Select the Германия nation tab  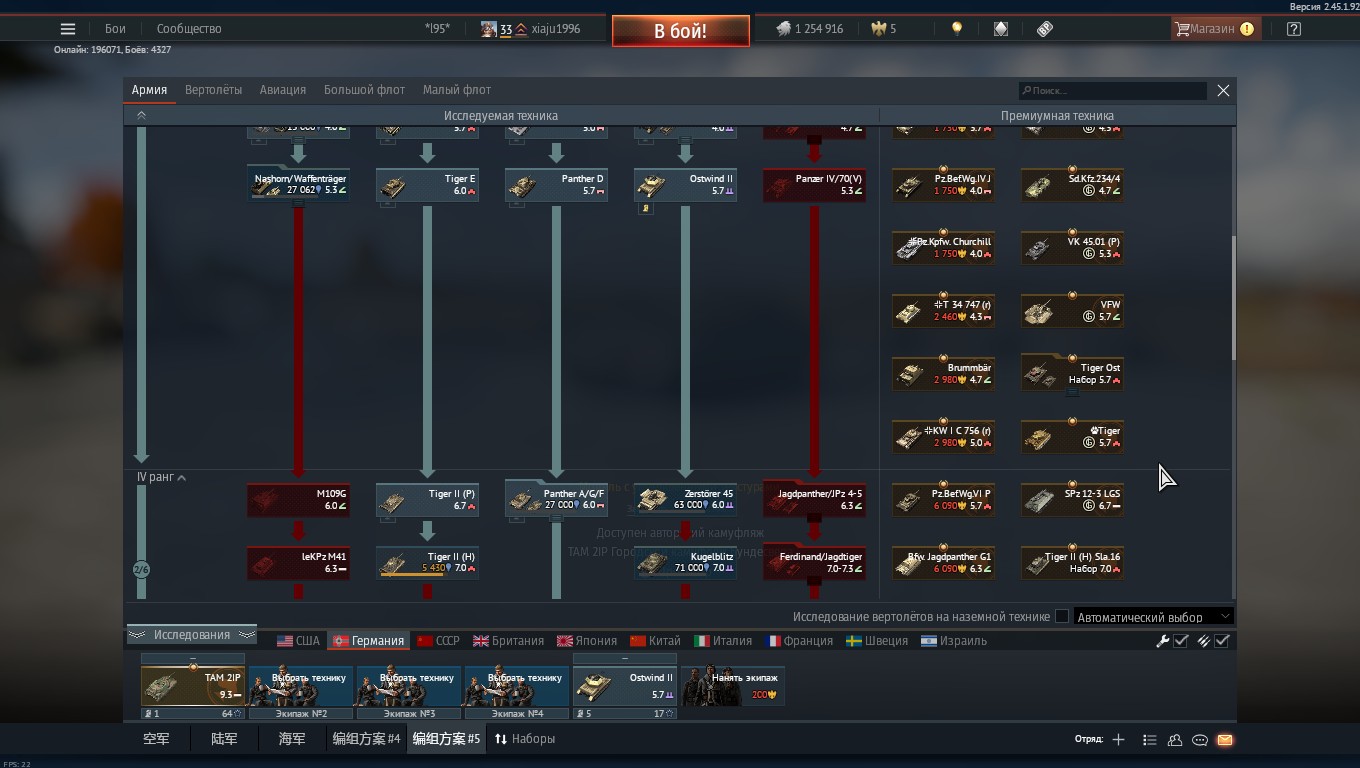pos(369,641)
